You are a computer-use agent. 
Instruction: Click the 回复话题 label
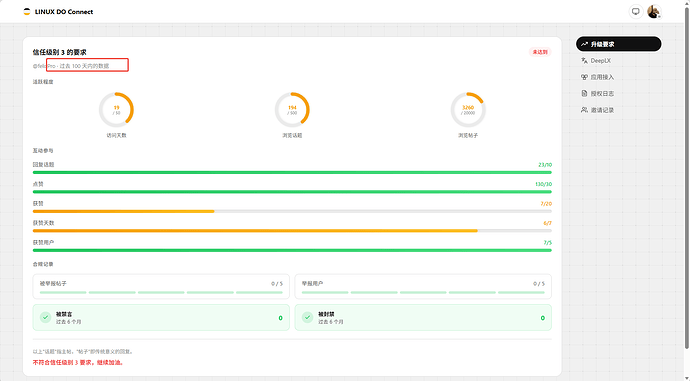43,165
